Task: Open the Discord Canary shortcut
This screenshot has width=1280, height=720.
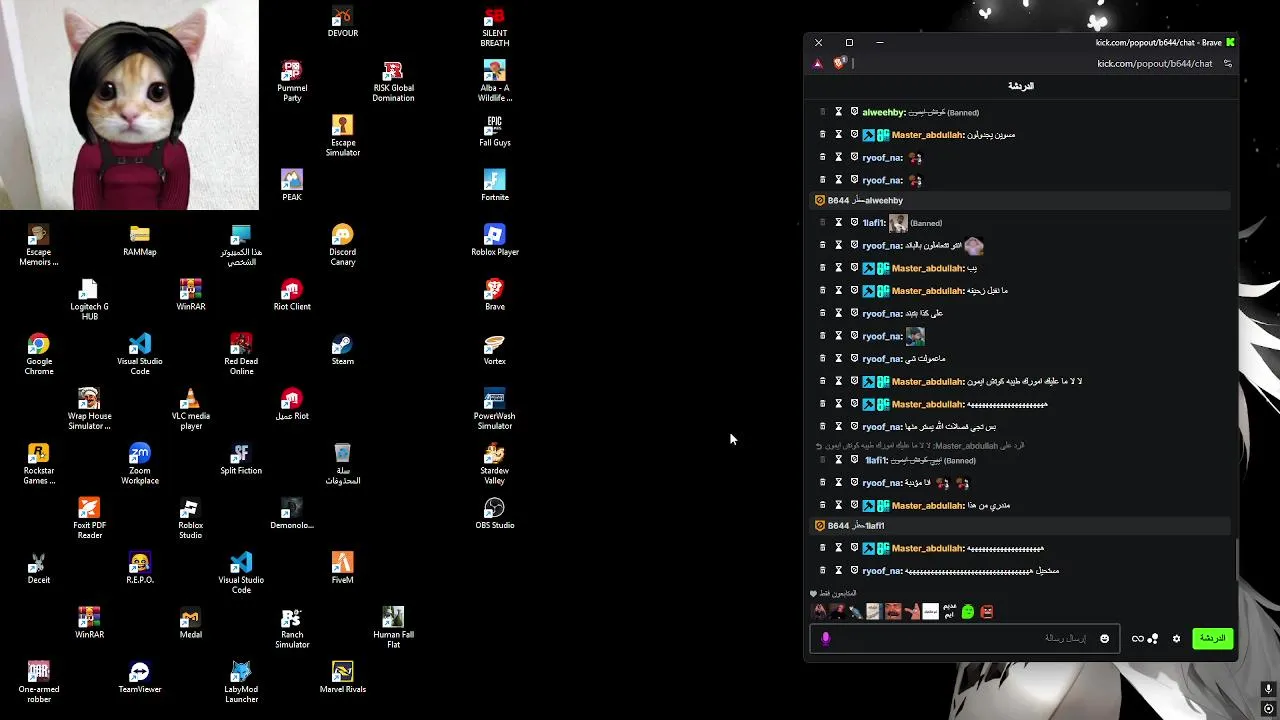Action: [x=342, y=246]
